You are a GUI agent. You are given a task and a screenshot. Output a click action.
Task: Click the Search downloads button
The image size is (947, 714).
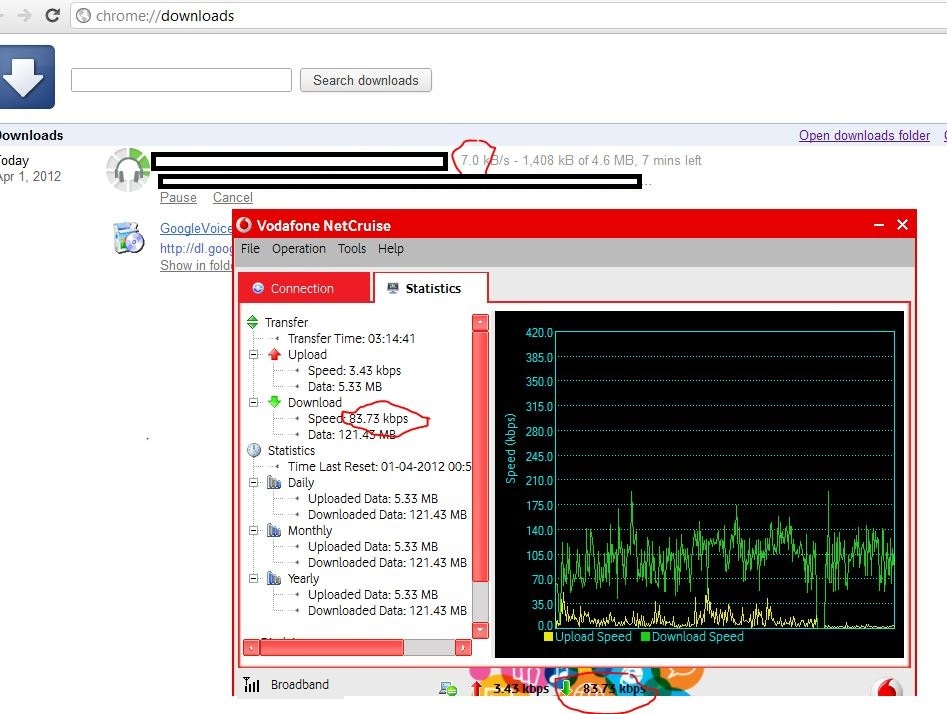(x=365, y=80)
